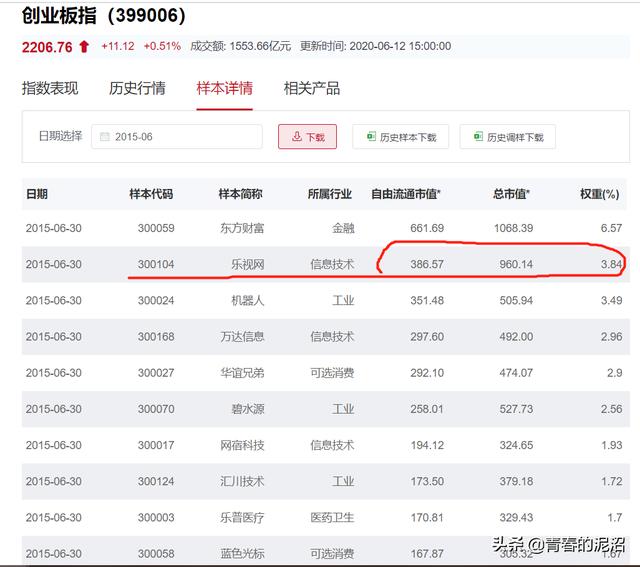The height and width of the screenshot is (567, 640).
Task: Click the 自由流通市值 column header
Action: (406, 194)
